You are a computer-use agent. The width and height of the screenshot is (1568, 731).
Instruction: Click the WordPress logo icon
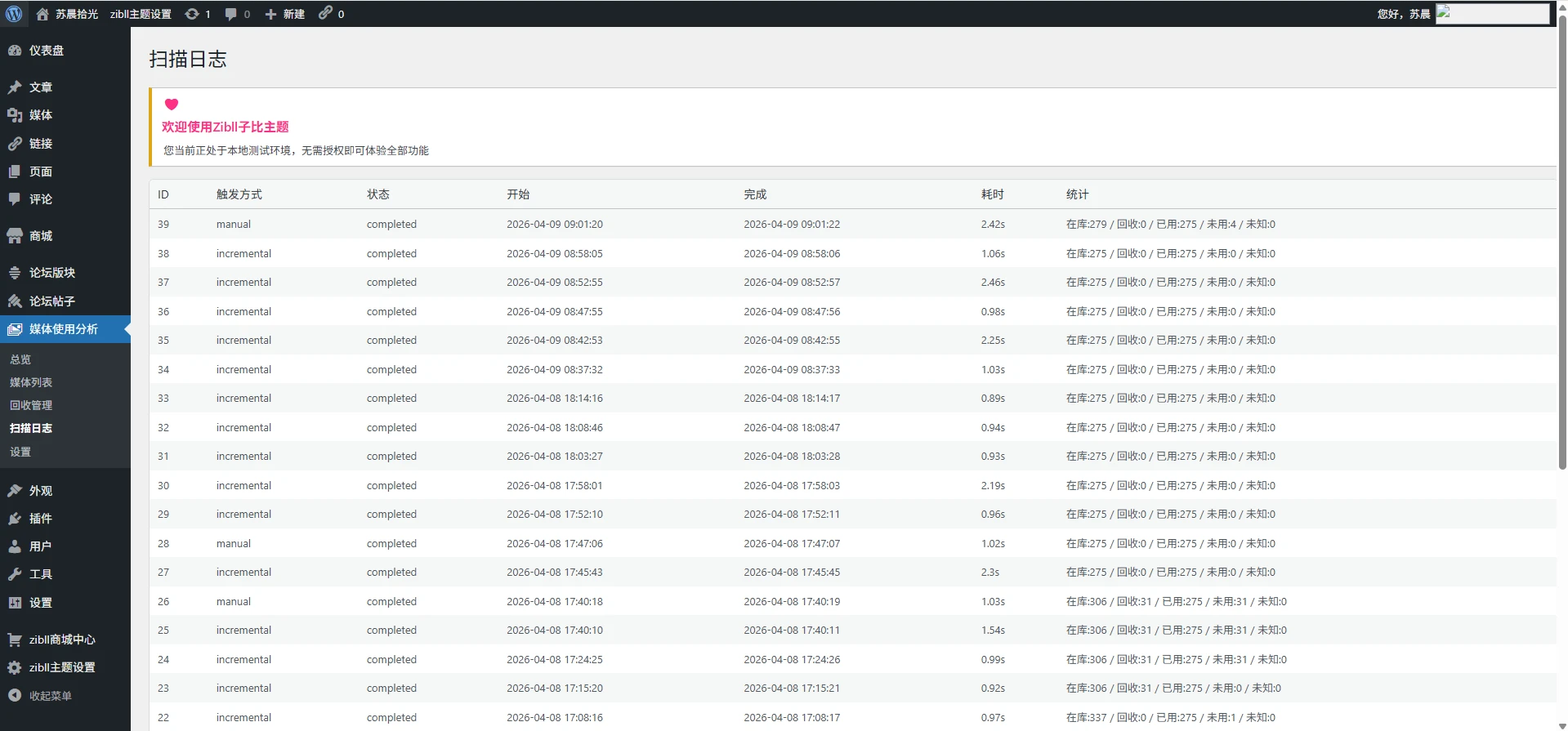(x=14, y=14)
